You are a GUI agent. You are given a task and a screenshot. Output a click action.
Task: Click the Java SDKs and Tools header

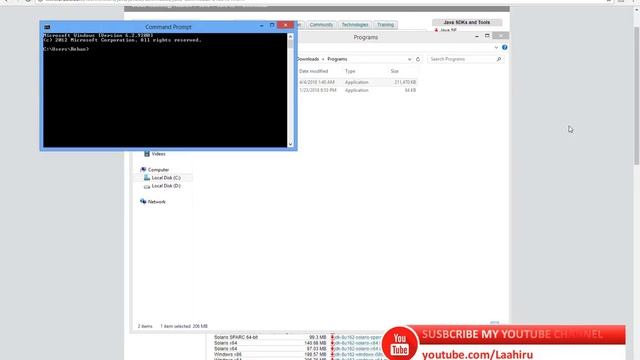tap(467, 22)
